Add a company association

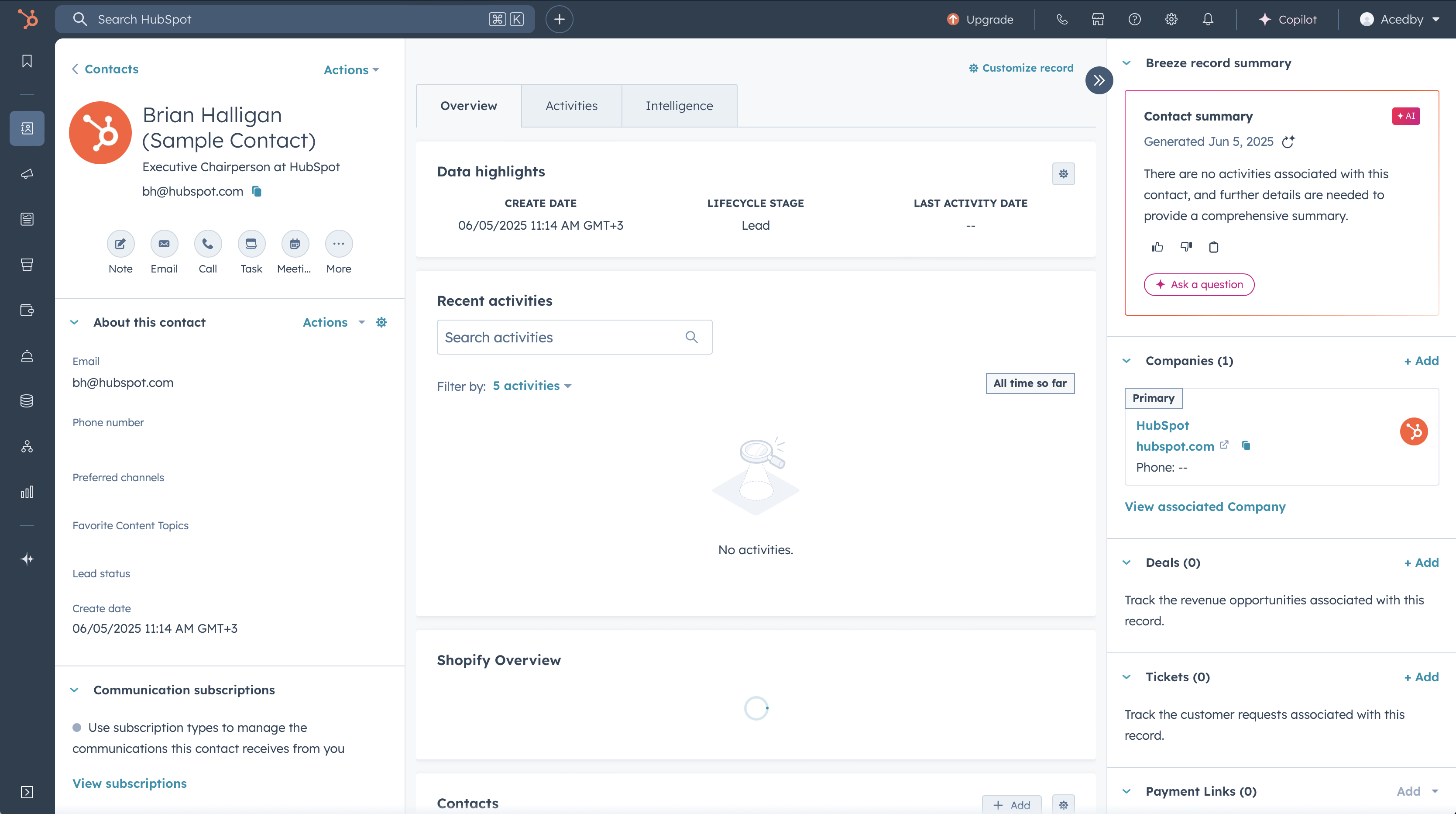[x=1422, y=361]
